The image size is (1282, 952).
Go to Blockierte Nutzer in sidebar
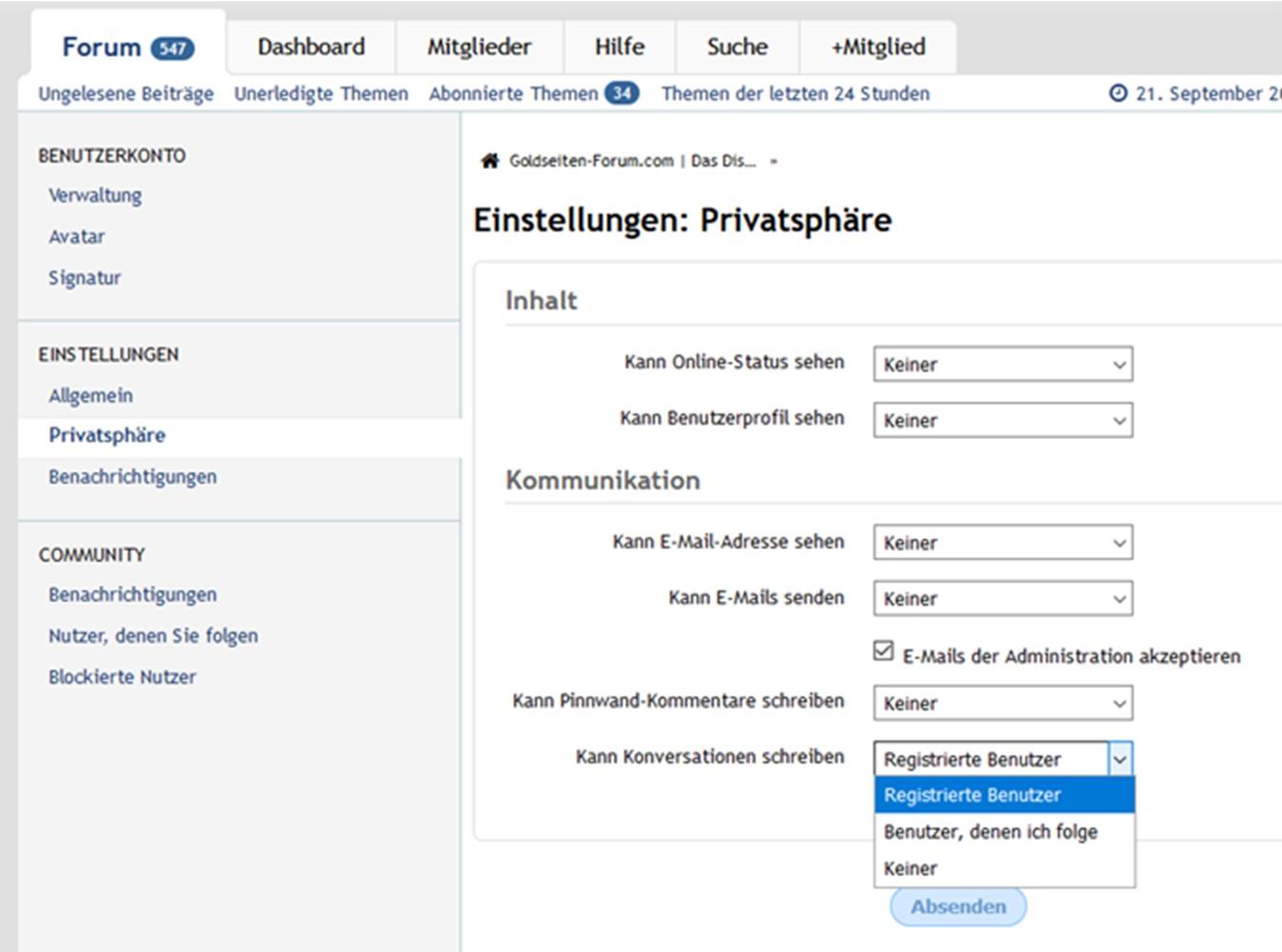click(123, 676)
